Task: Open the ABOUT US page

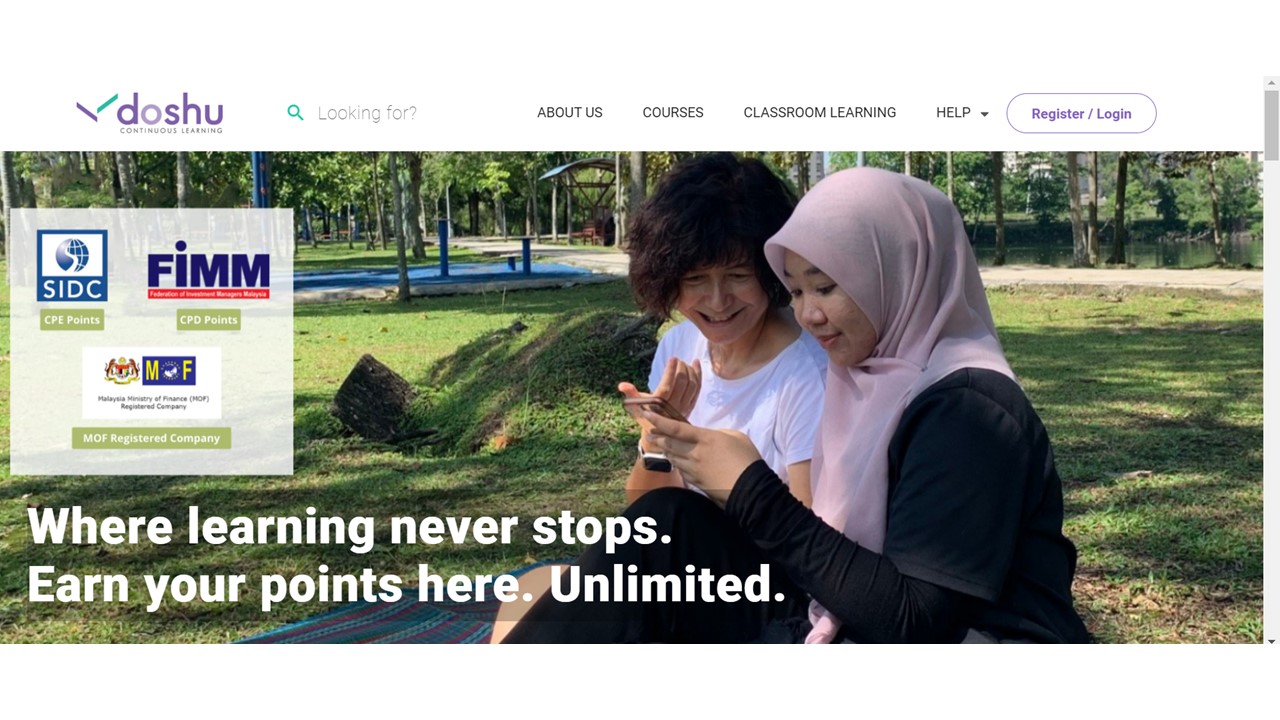Action: click(x=570, y=113)
